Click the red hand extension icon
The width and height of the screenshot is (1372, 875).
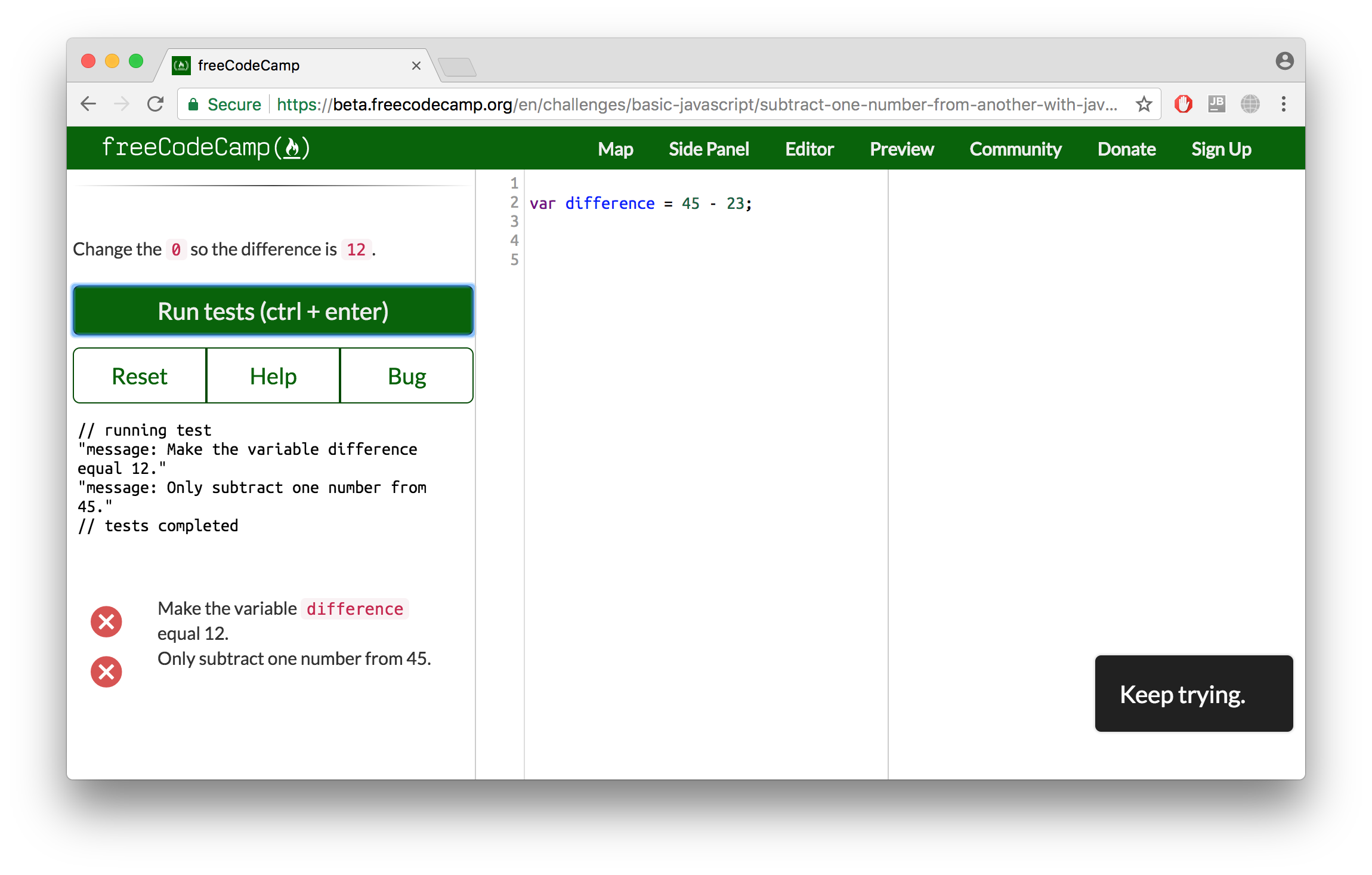[1183, 104]
